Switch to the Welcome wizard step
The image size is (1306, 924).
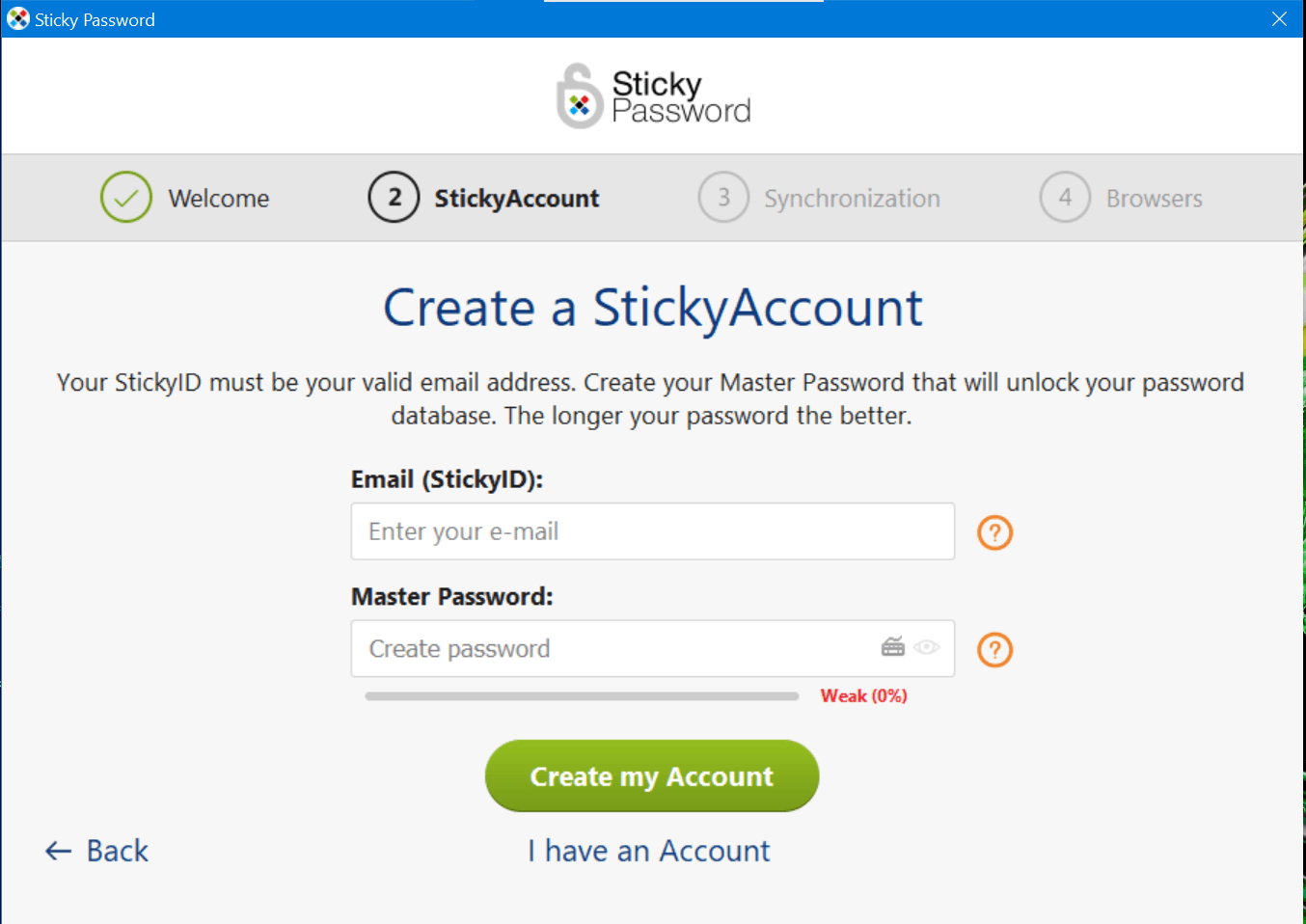click(218, 198)
